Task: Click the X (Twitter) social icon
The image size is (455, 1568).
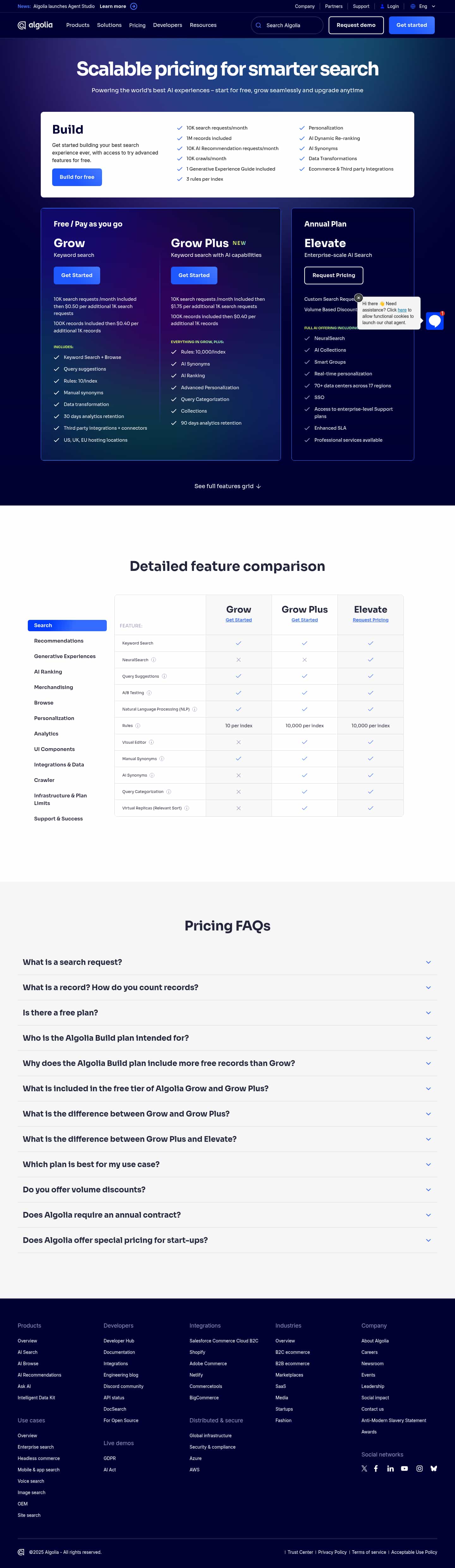Action: tap(364, 1468)
